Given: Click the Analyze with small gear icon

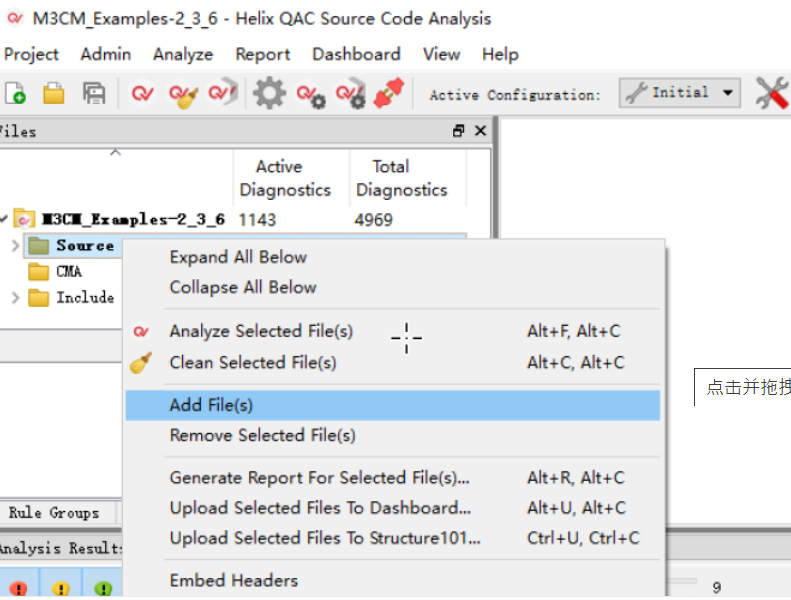Looking at the screenshot, I should pyautogui.click(x=311, y=95).
